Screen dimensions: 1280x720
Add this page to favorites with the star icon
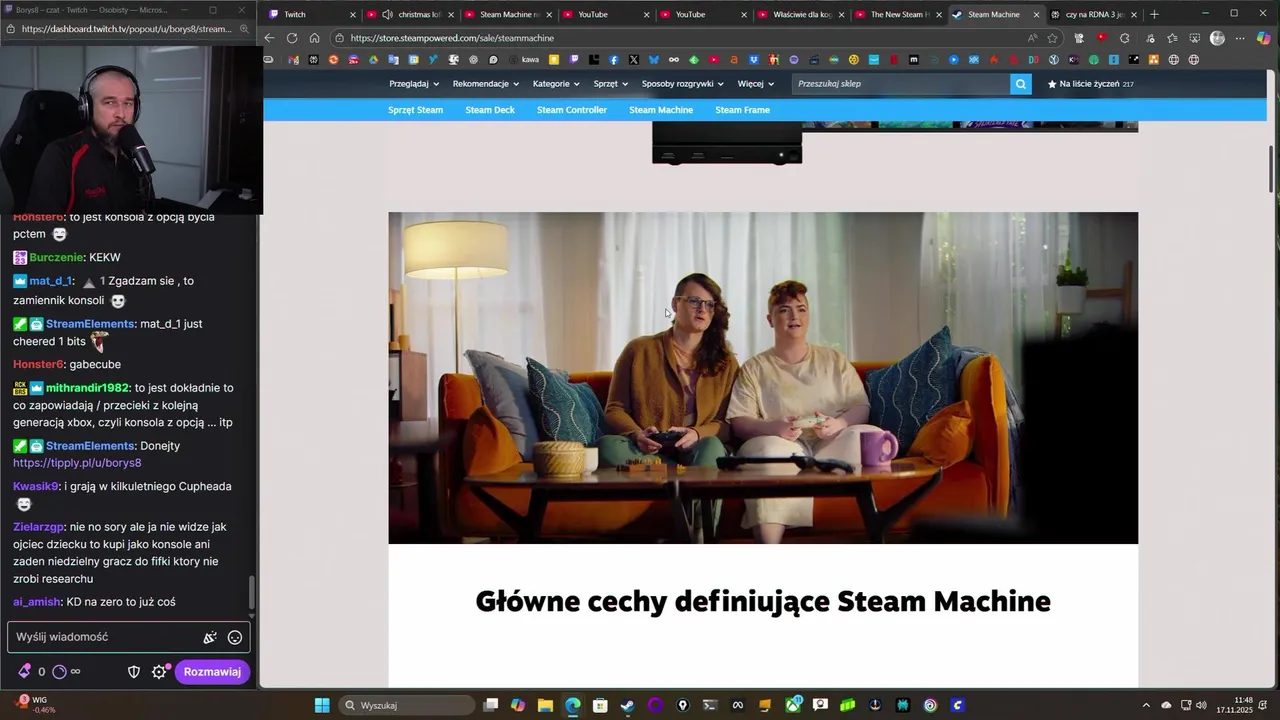pos(1052,38)
